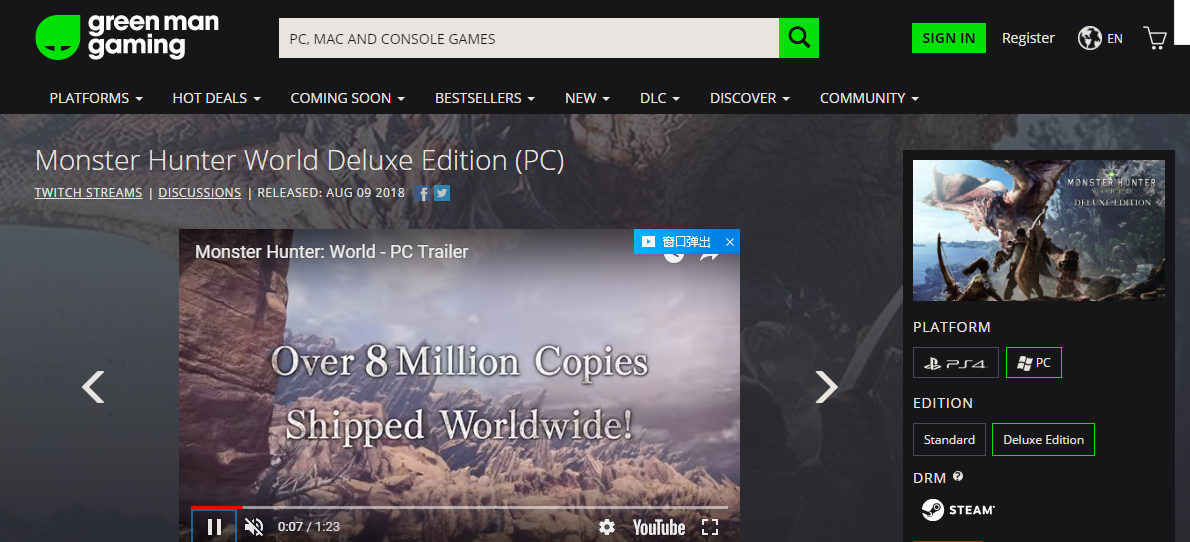Share the YouTube video via arrow icon
The height and width of the screenshot is (542, 1190).
tap(709, 257)
